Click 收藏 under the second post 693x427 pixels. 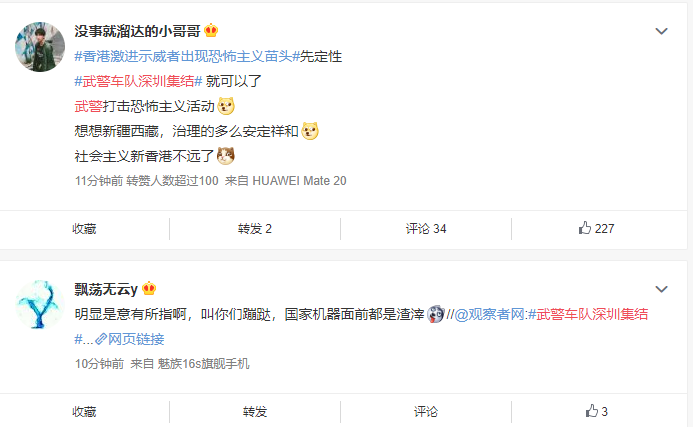84,412
